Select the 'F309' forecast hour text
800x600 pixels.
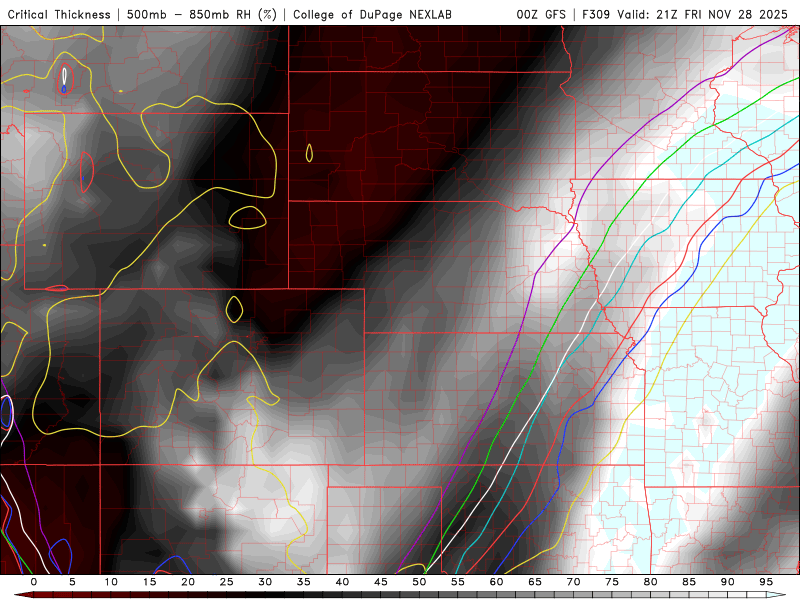[596, 14]
